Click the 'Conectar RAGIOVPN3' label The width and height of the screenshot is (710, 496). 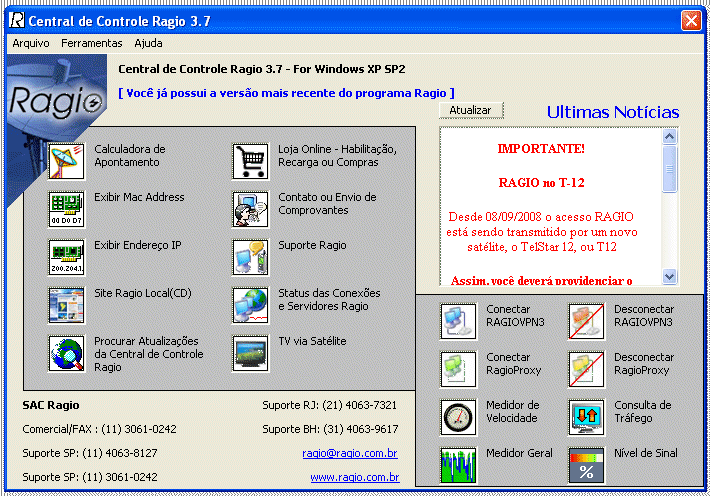coord(515,315)
